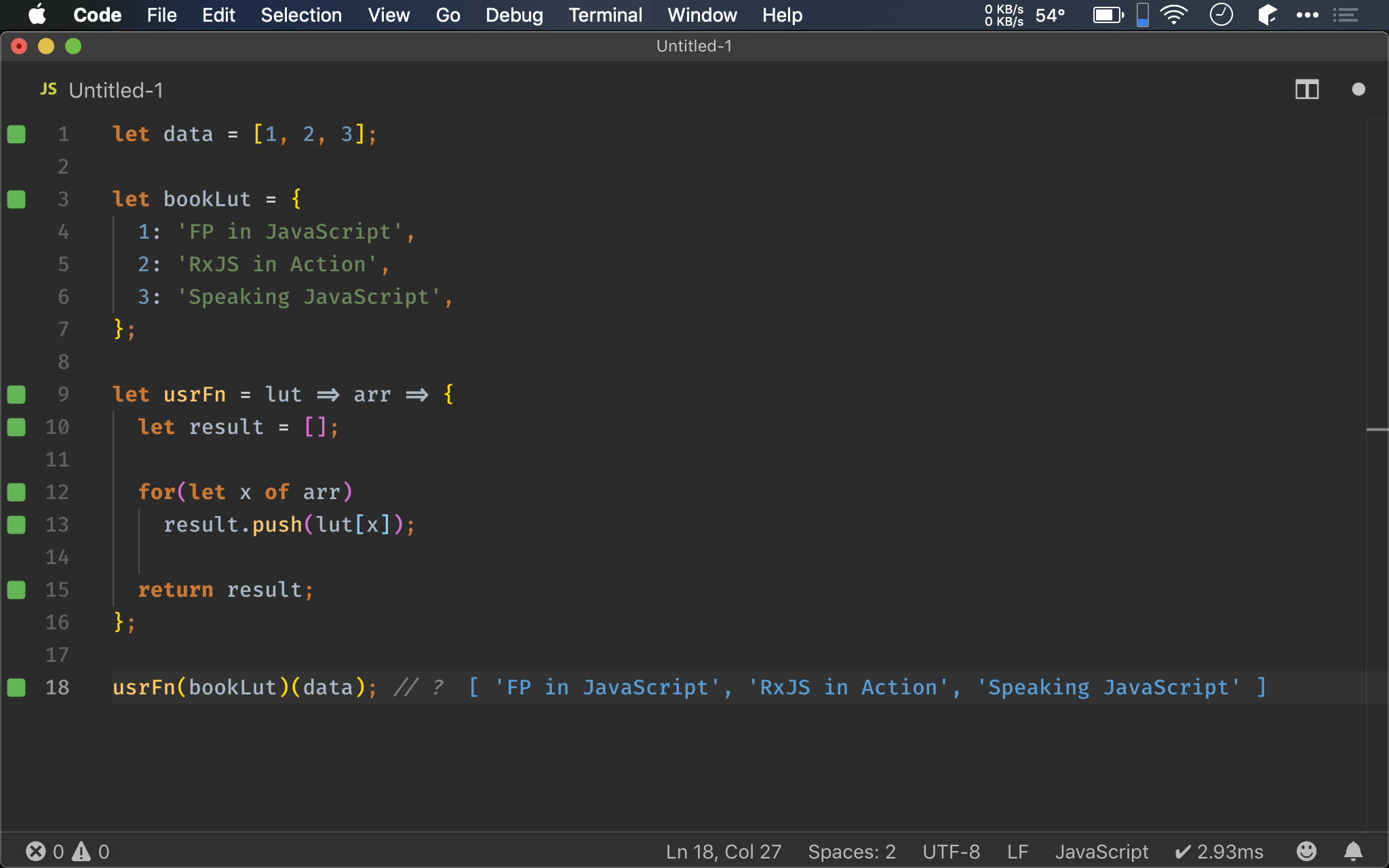Screen dimensions: 1389x868
Task: Click LF end-of-line selector
Action: (x=1017, y=852)
